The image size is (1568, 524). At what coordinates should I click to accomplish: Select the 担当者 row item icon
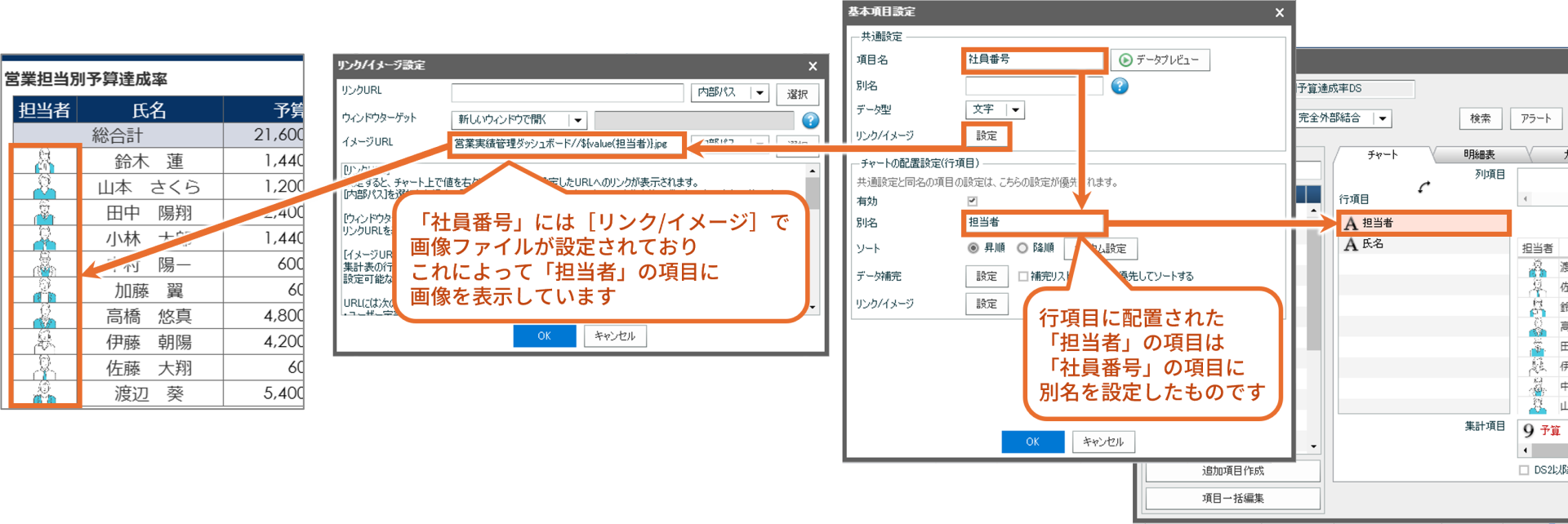click(1351, 223)
